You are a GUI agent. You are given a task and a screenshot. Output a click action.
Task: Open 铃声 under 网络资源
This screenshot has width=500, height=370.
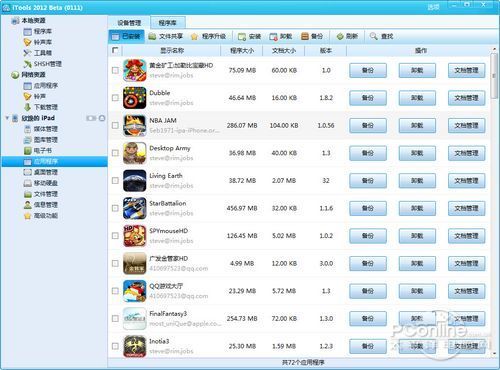[x=35, y=96]
